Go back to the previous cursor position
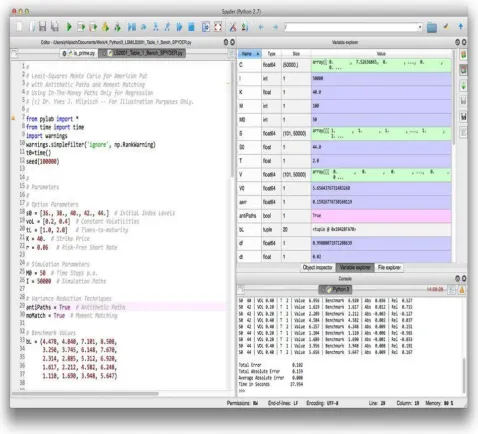Image resolution: width=478 pixels, height=434 pixels. coord(261,27)
